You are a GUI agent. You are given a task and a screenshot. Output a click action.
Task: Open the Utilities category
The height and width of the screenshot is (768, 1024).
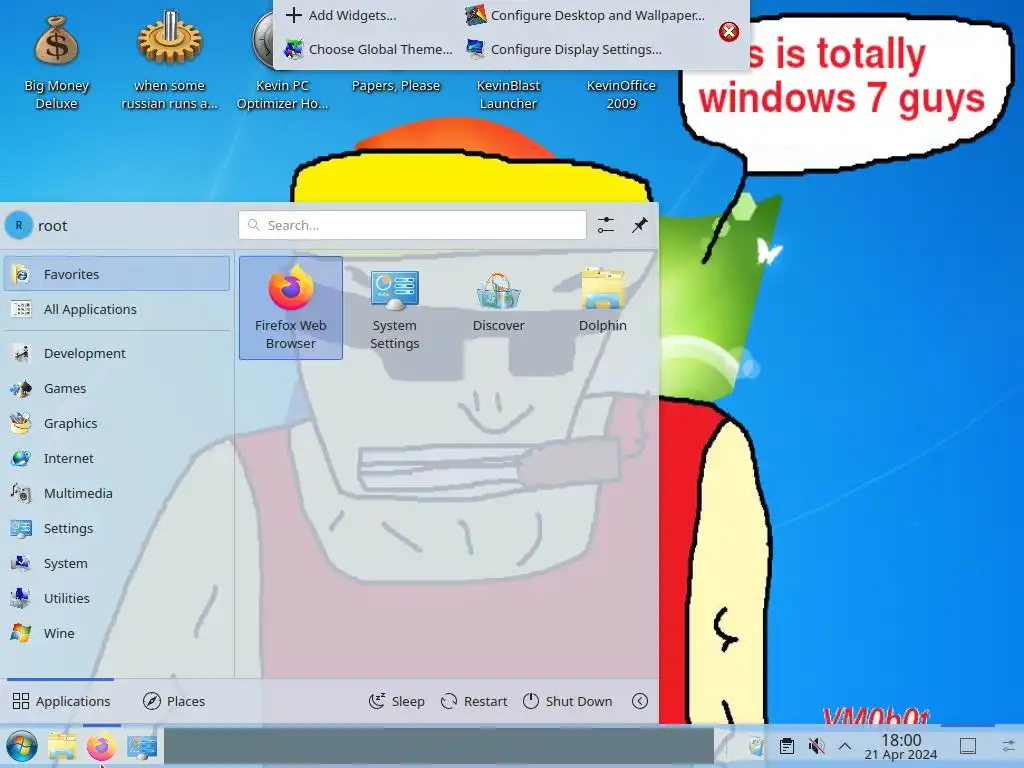click(x=117, y=598)
